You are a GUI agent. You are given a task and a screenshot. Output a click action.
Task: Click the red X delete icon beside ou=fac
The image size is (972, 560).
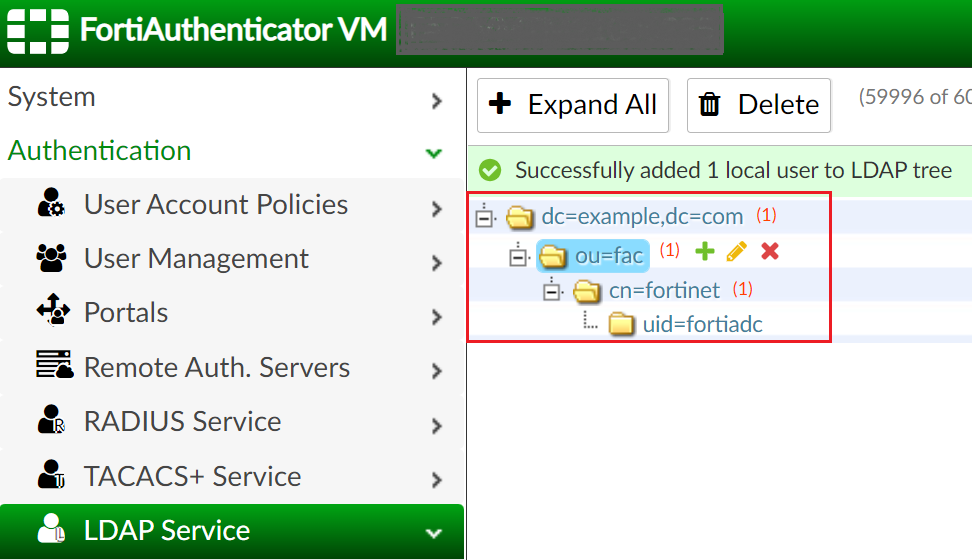[769, 252]
